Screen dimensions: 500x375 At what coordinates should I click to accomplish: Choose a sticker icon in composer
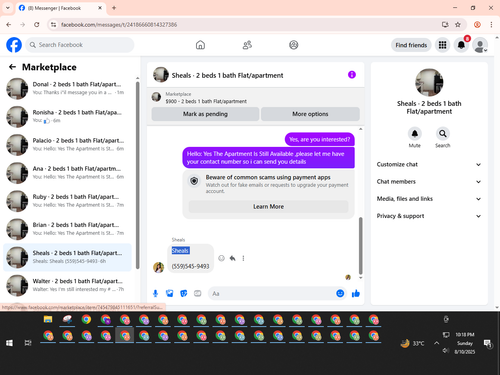pos(184,293)
